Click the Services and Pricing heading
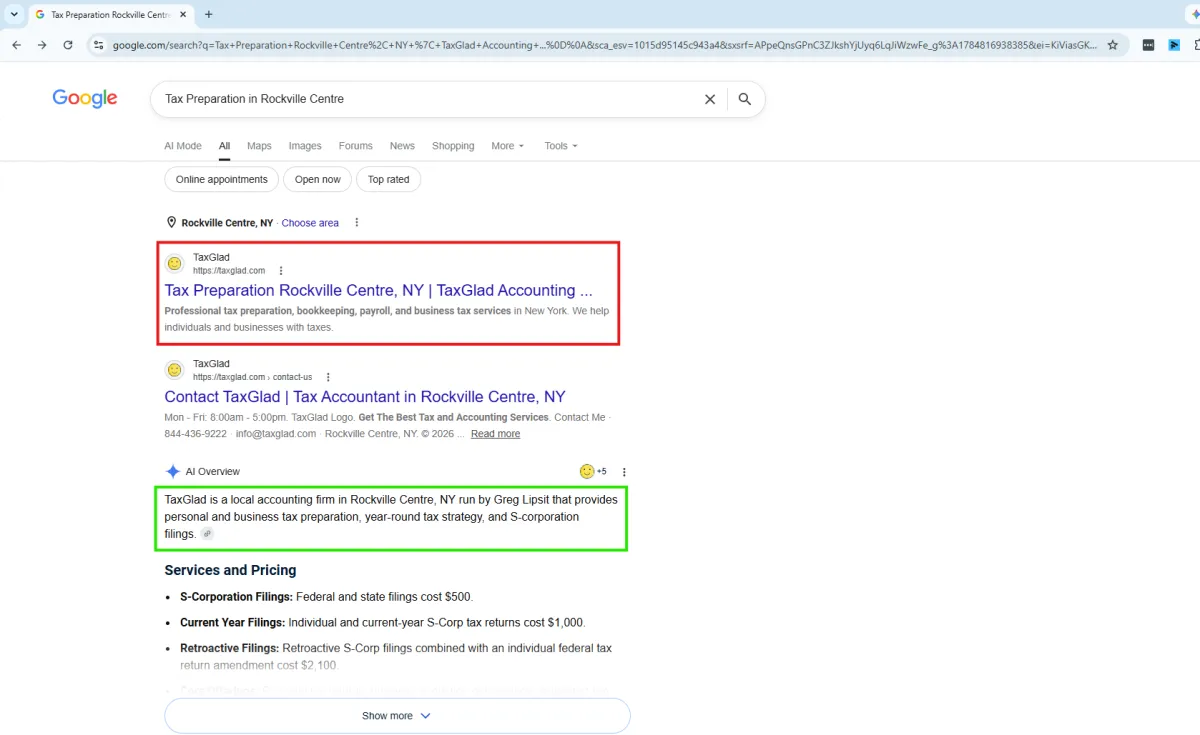Screen dimensions: 1200x735 coord(230,570)
